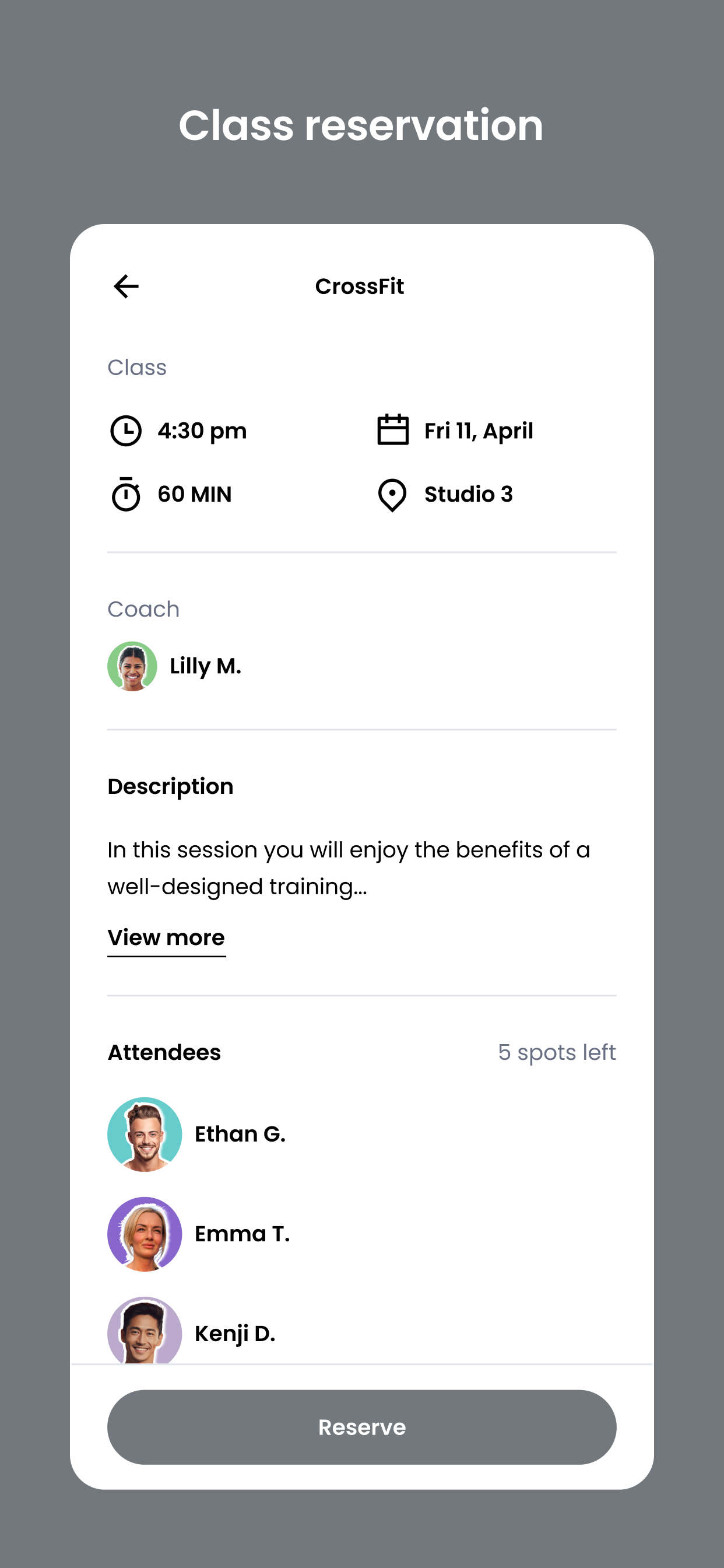724x1568 pixels.
Task: Tap Kenji D.'s avatar image
Action: (x=145, y=1331)
